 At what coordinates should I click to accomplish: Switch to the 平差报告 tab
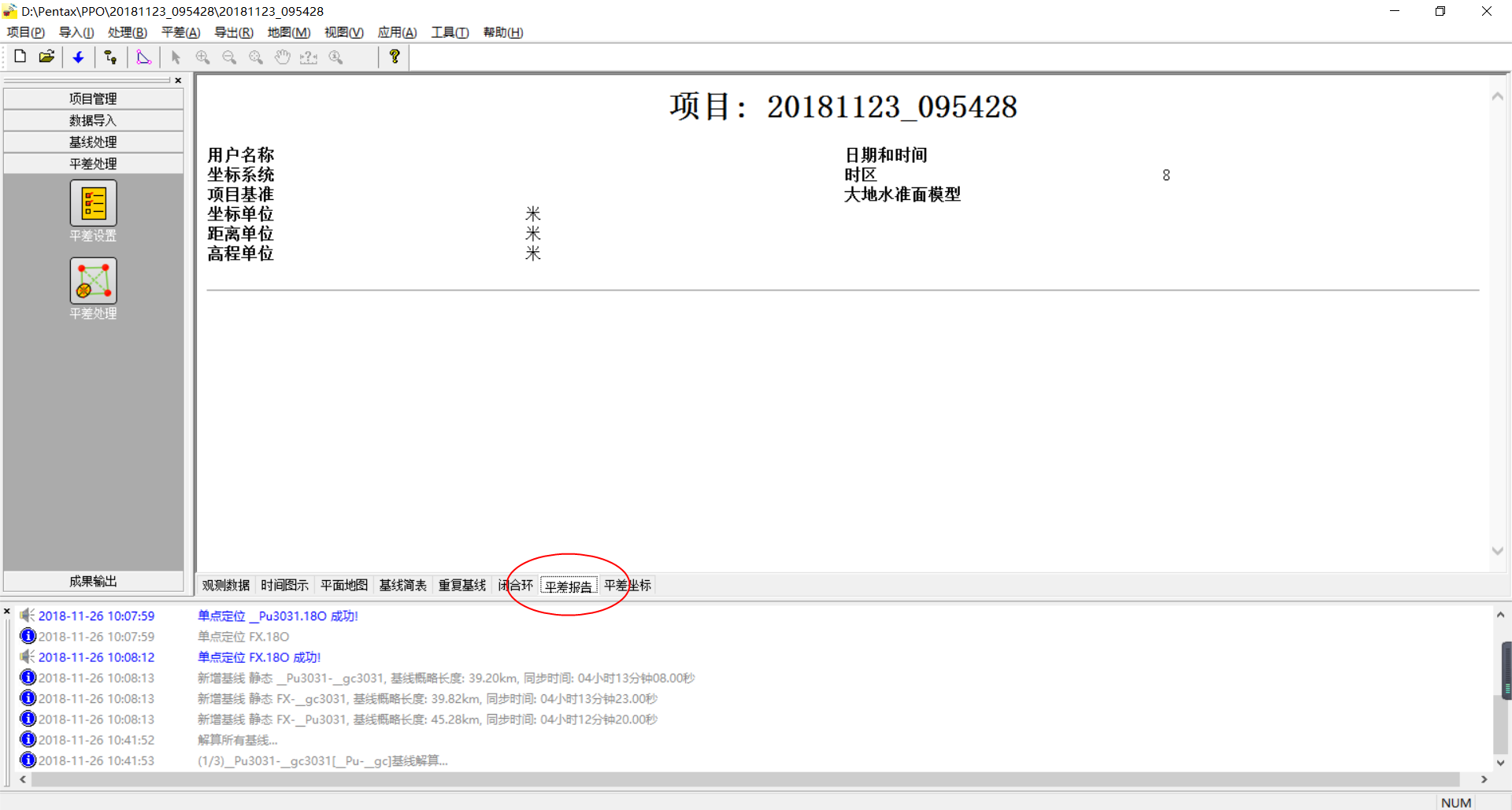(x=568, y=586)
